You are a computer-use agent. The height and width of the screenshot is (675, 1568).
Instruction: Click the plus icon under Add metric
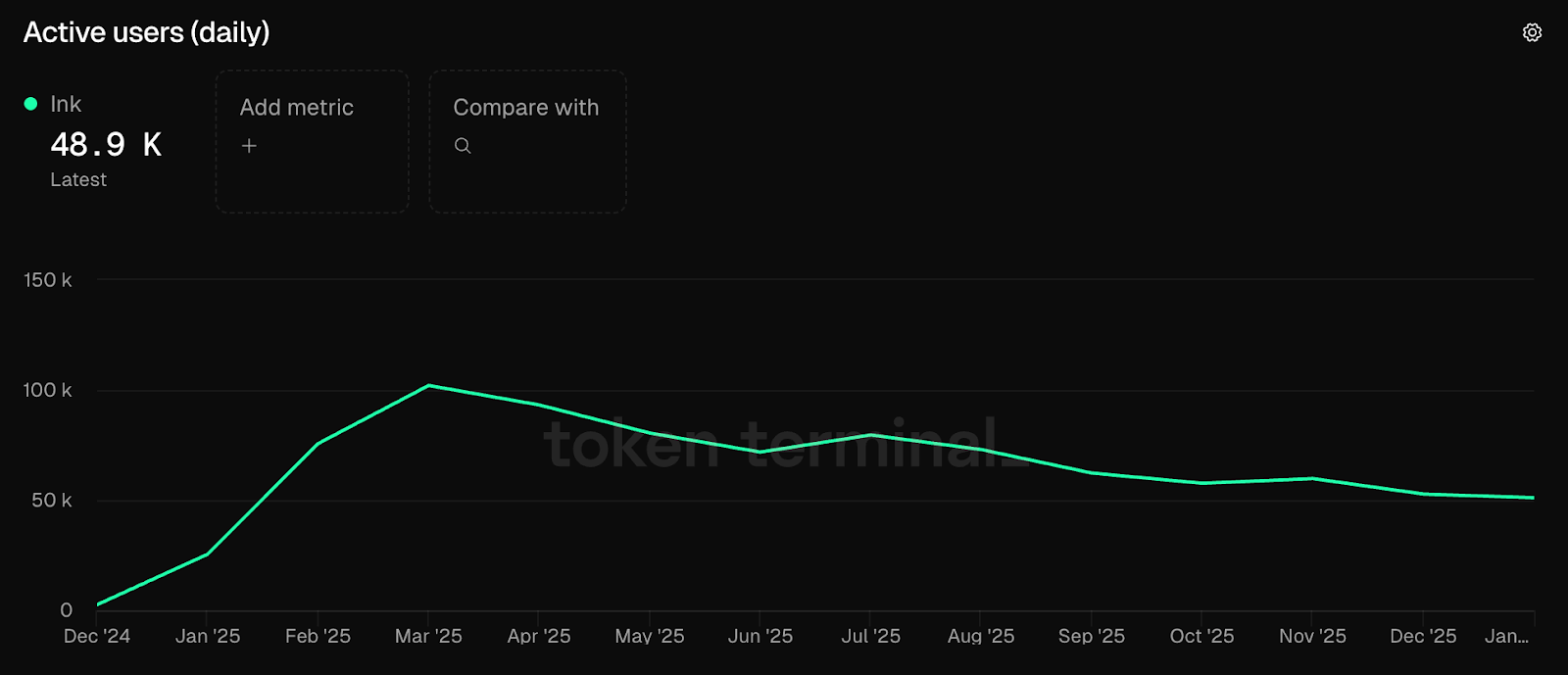click(249, 146)
